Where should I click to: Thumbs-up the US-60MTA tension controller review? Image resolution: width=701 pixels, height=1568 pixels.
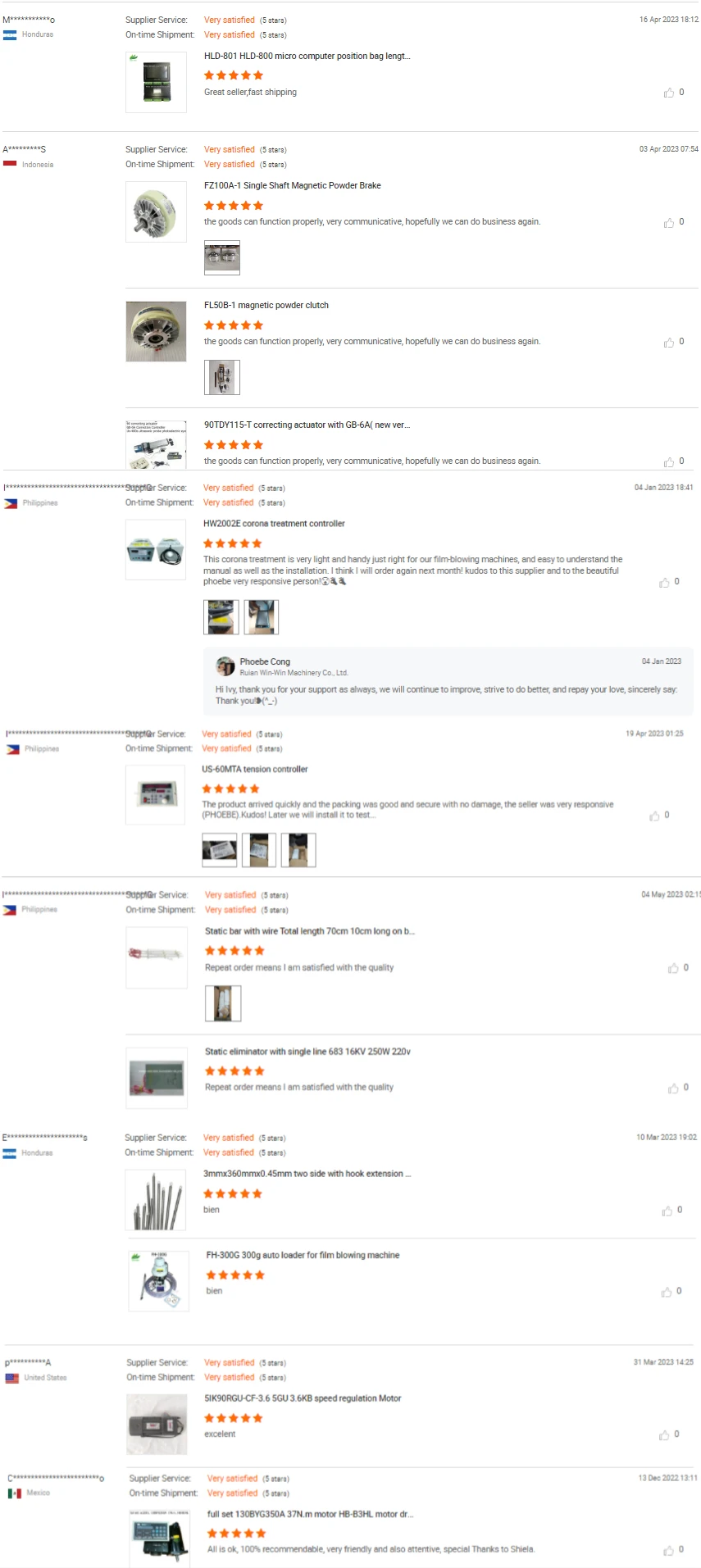click(x=654, y=816)
